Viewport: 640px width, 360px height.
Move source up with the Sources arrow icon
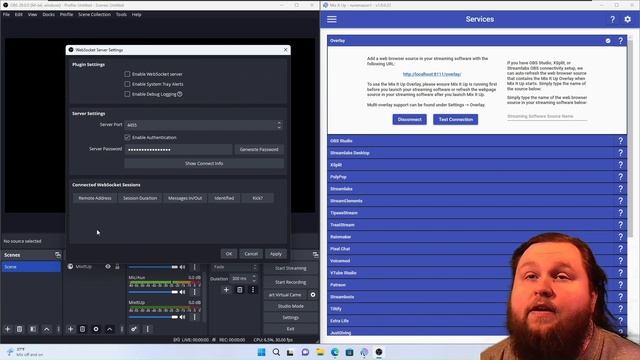coord(109,329)
